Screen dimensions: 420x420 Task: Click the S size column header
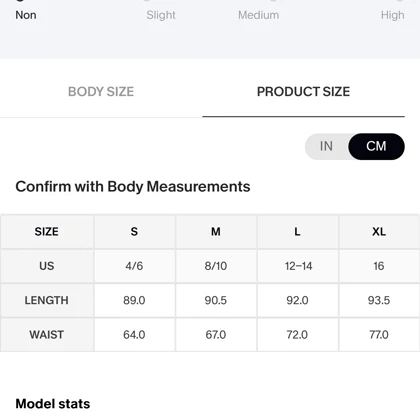click(134, 232)
